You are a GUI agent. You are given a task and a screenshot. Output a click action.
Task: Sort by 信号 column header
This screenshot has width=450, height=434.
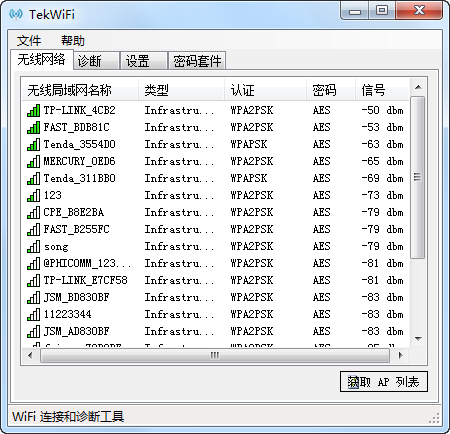(x=382, y=90)
